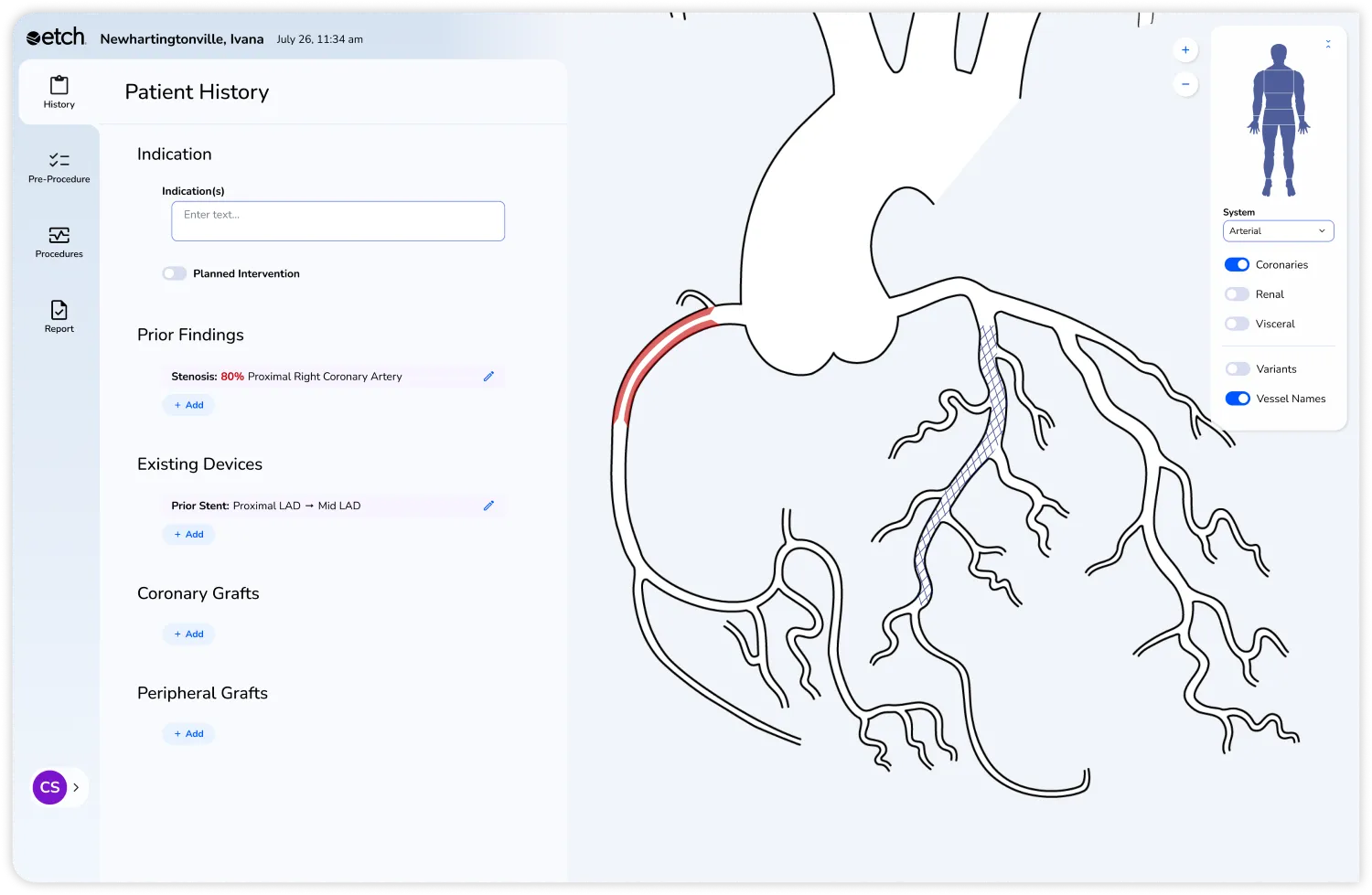Turn on the Renal vessels toggle
The width and height of the screenshot is (1372, 895).
pyautogui.click(x=1237, y=293)
